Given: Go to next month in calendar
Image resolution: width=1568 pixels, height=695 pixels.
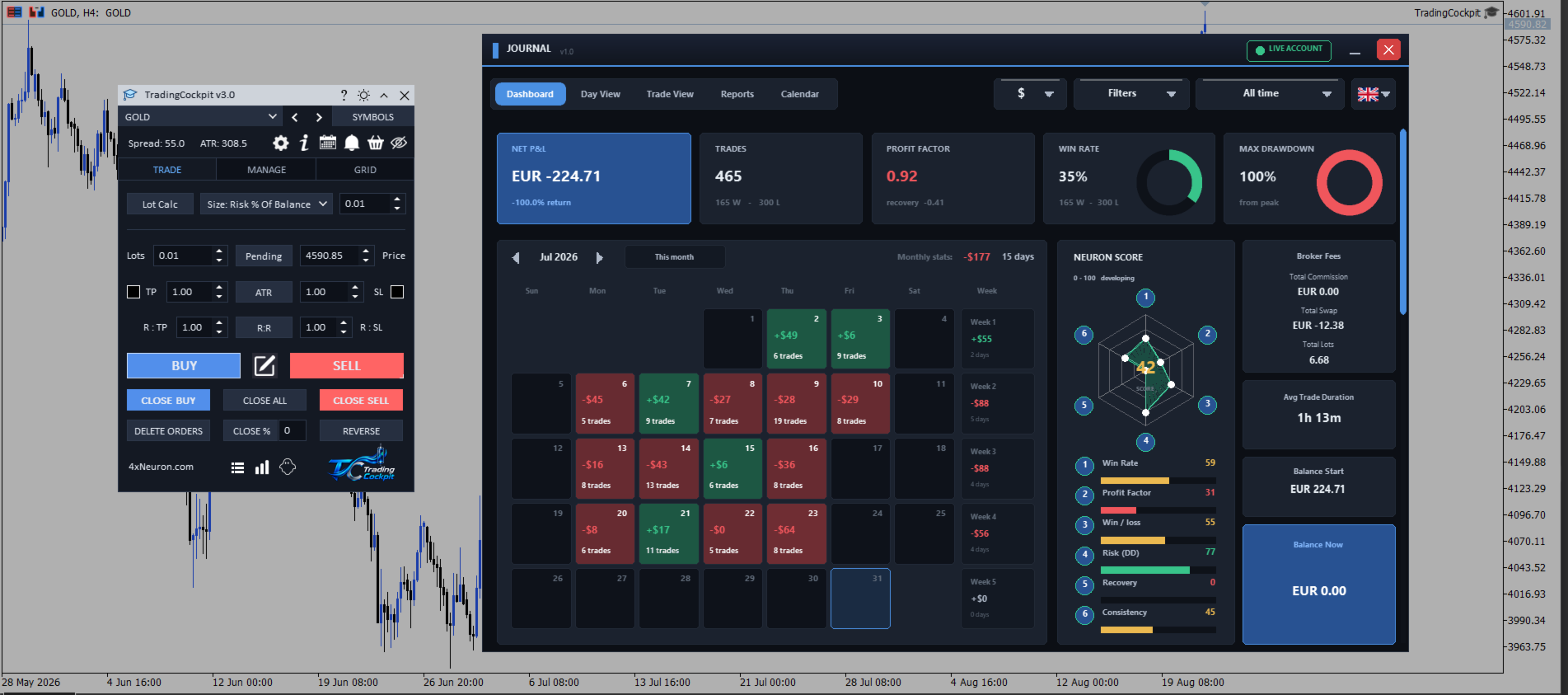Looking at the screenshot, I should [599, 258].
